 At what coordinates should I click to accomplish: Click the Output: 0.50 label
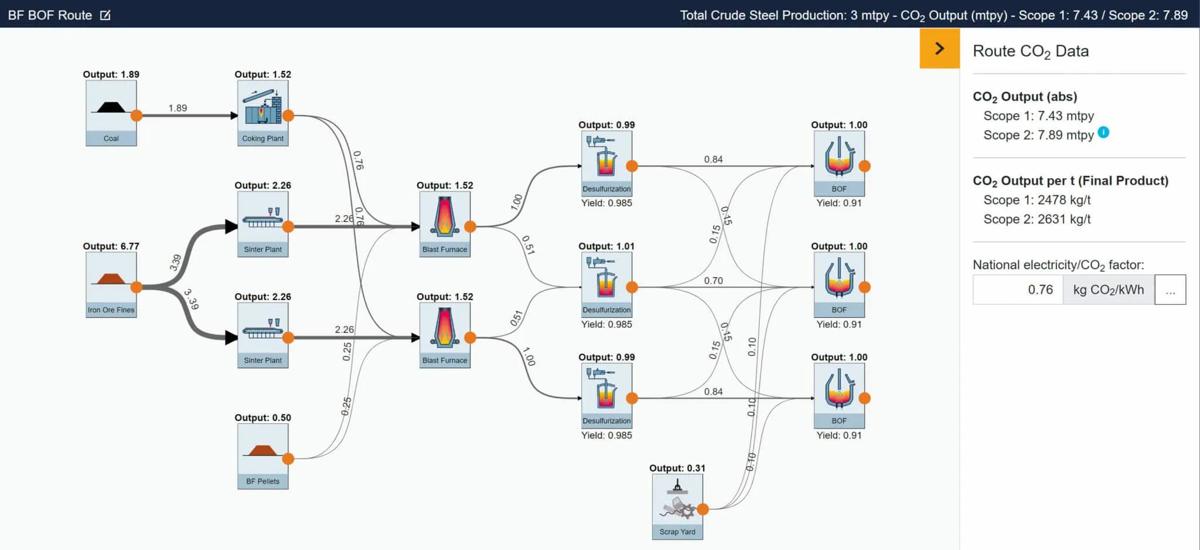click(x=263, y=417)
